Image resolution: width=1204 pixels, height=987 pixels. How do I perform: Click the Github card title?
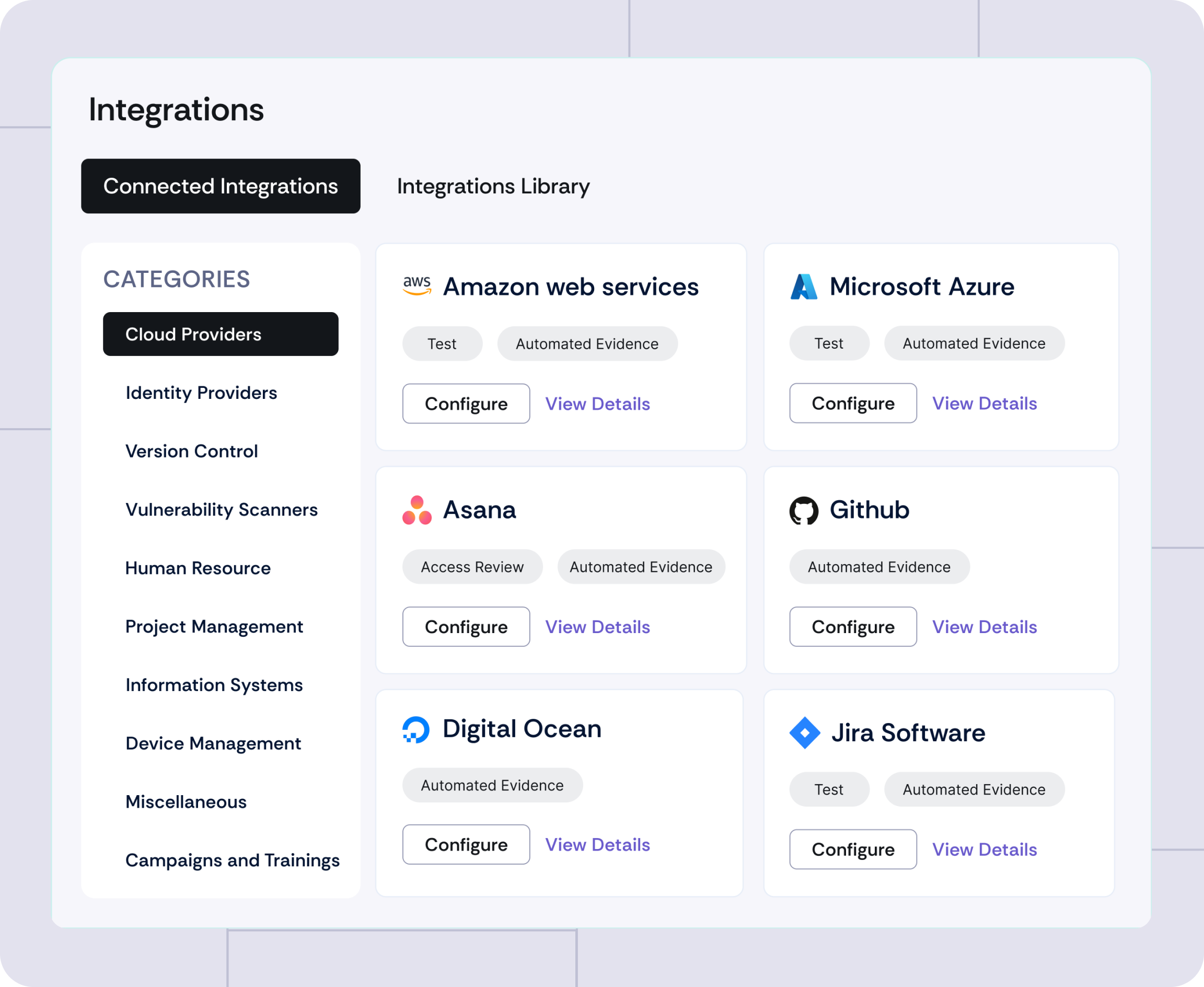pyautogui.click(x=870, y=510)
